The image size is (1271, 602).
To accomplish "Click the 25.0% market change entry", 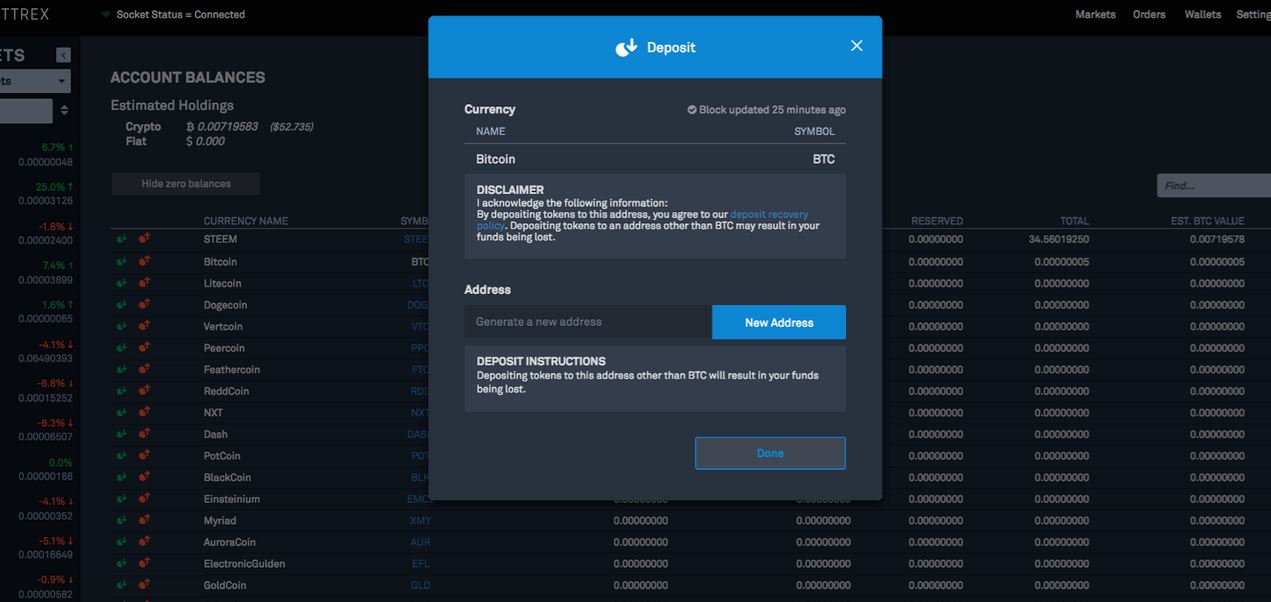I will (x=54, y=187).
